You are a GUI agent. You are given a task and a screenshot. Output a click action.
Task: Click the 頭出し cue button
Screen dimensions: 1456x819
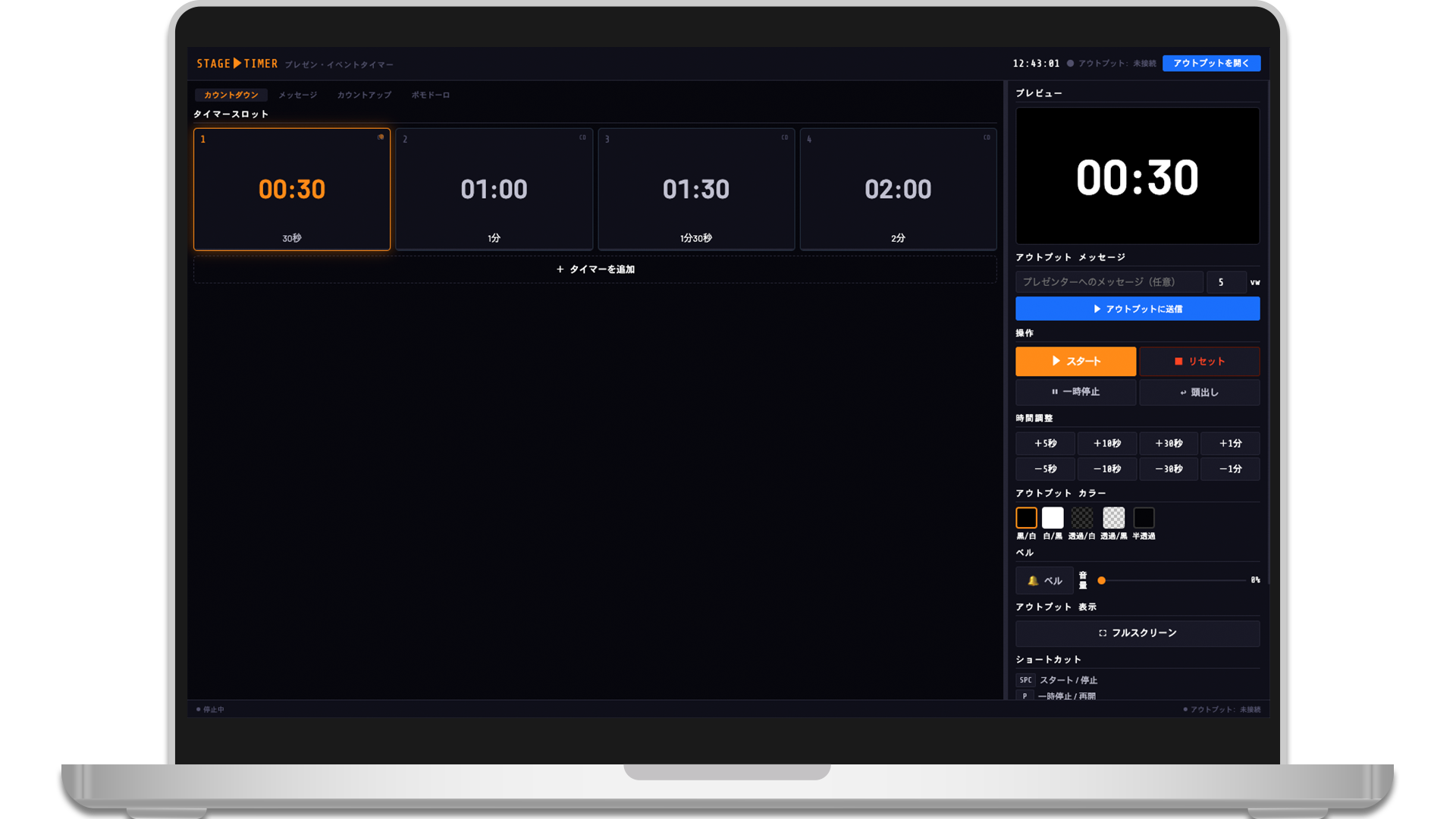pos(1199,392)
